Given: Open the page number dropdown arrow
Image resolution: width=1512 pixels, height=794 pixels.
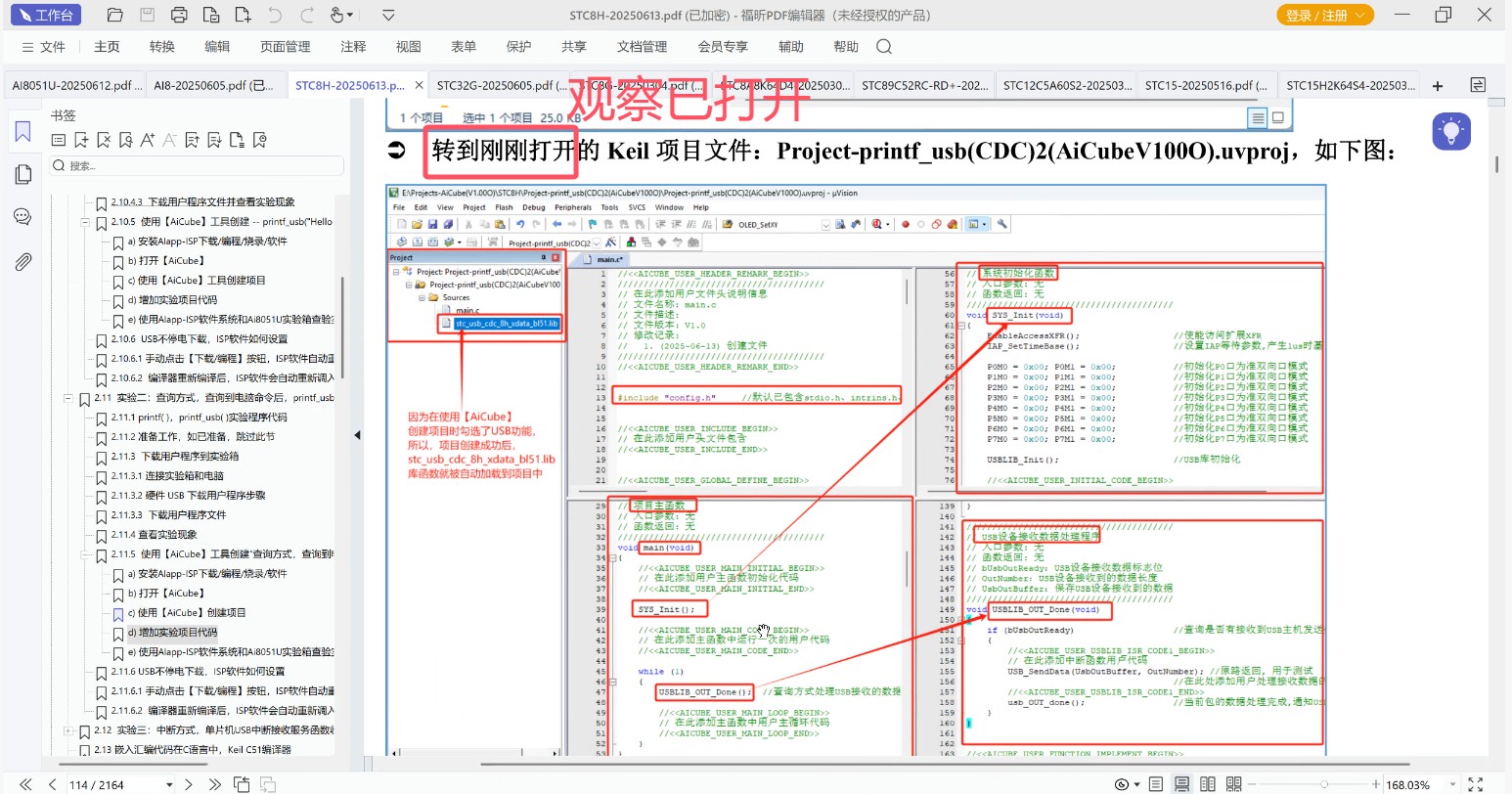Looking at the screenshot, I should 169,784.
